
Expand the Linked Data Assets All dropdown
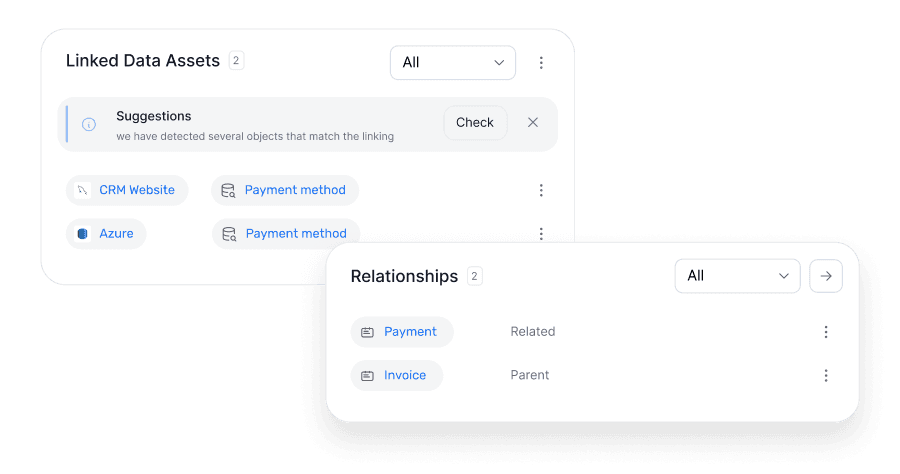(453, 63)
